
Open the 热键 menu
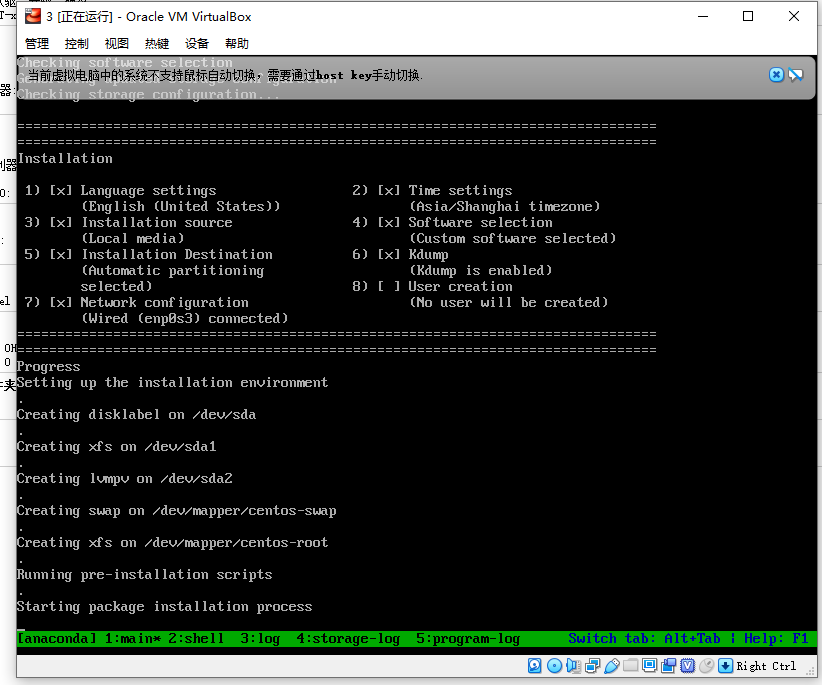[157, 44]
